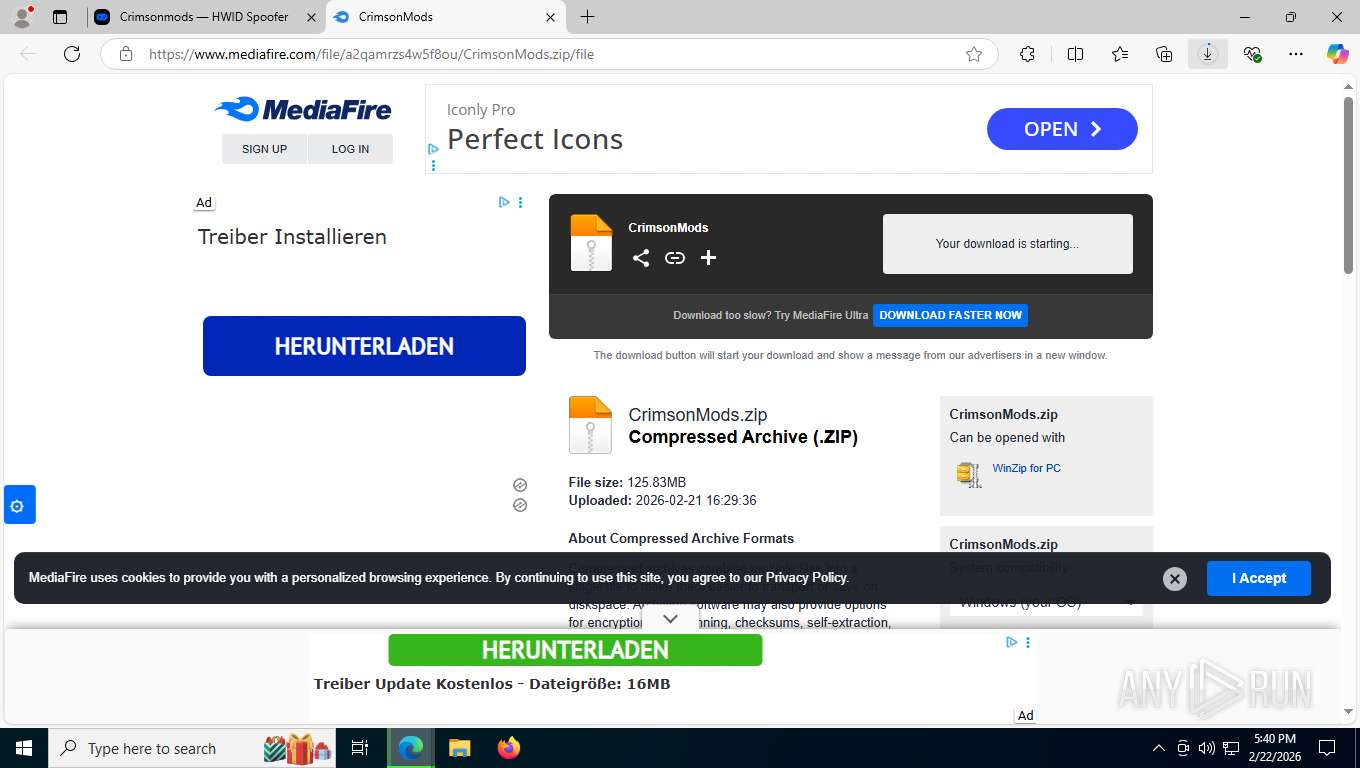Click the MediaFire logo
This screenshot has height=768, width=1360.
(x=303, y=110)
